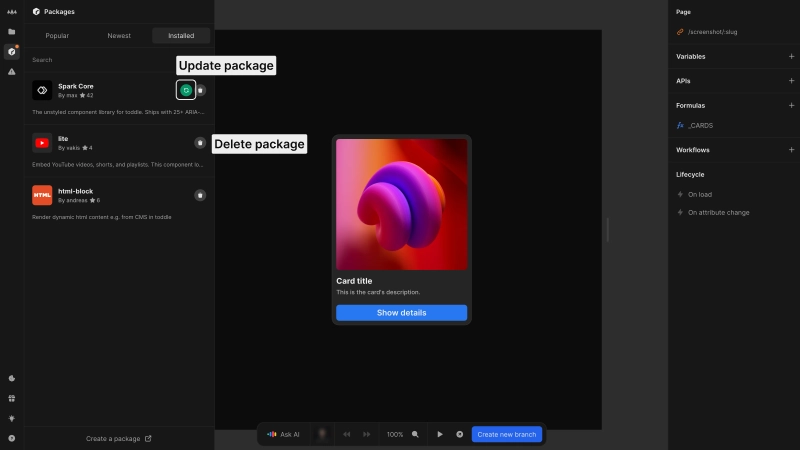Click the zoom magnifier icon

[x=415, y=435]
